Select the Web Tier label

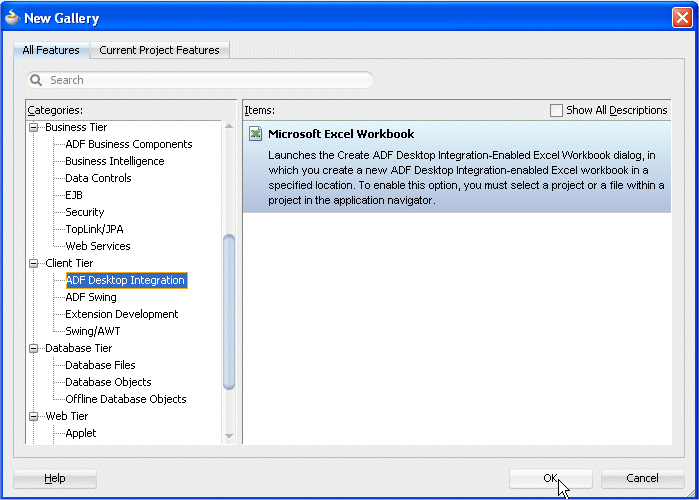click(x=67, y=416)
